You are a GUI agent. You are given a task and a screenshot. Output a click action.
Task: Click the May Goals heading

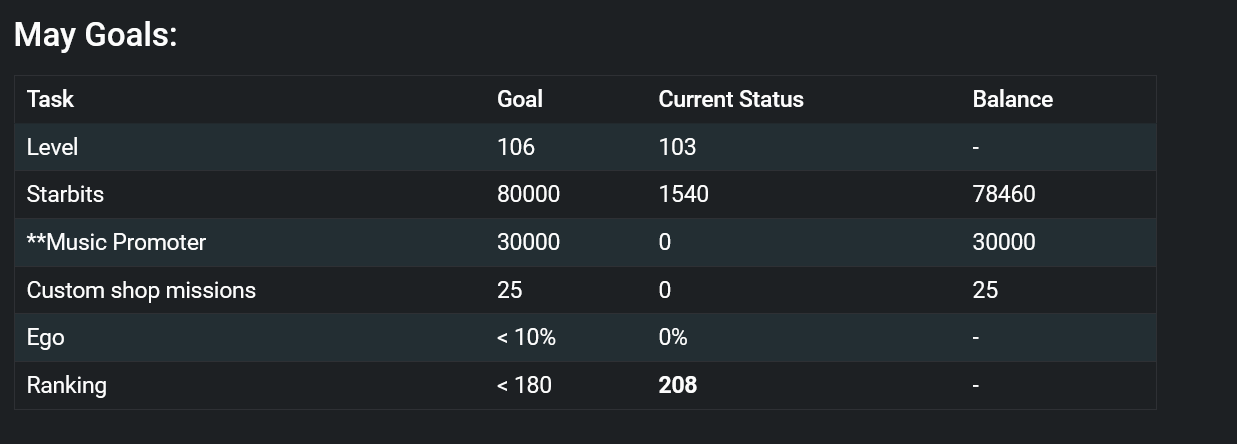(95, 36)
